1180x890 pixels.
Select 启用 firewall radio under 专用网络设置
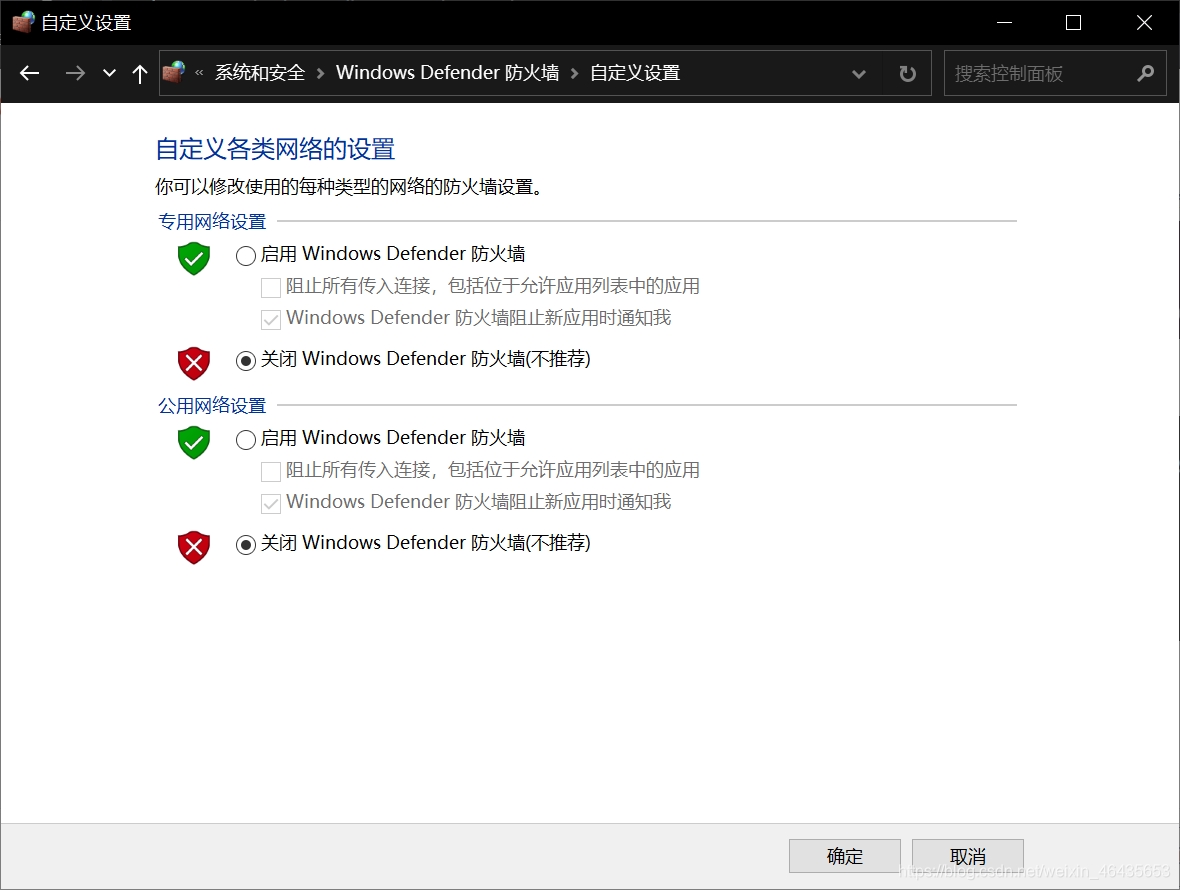coord(245,256)
